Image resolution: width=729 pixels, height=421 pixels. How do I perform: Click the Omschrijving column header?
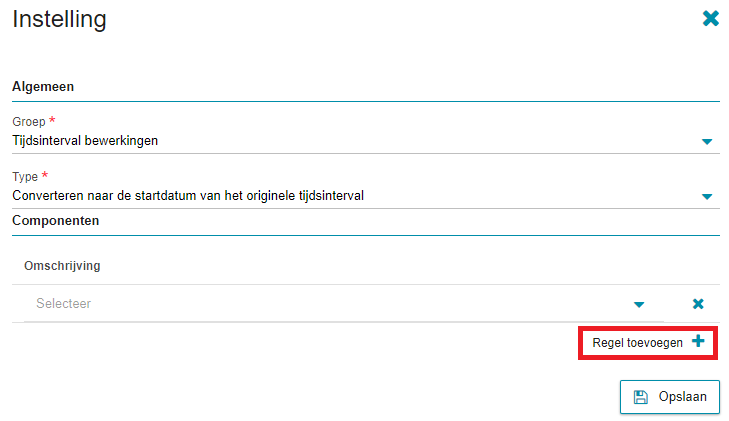pos(62,266)
